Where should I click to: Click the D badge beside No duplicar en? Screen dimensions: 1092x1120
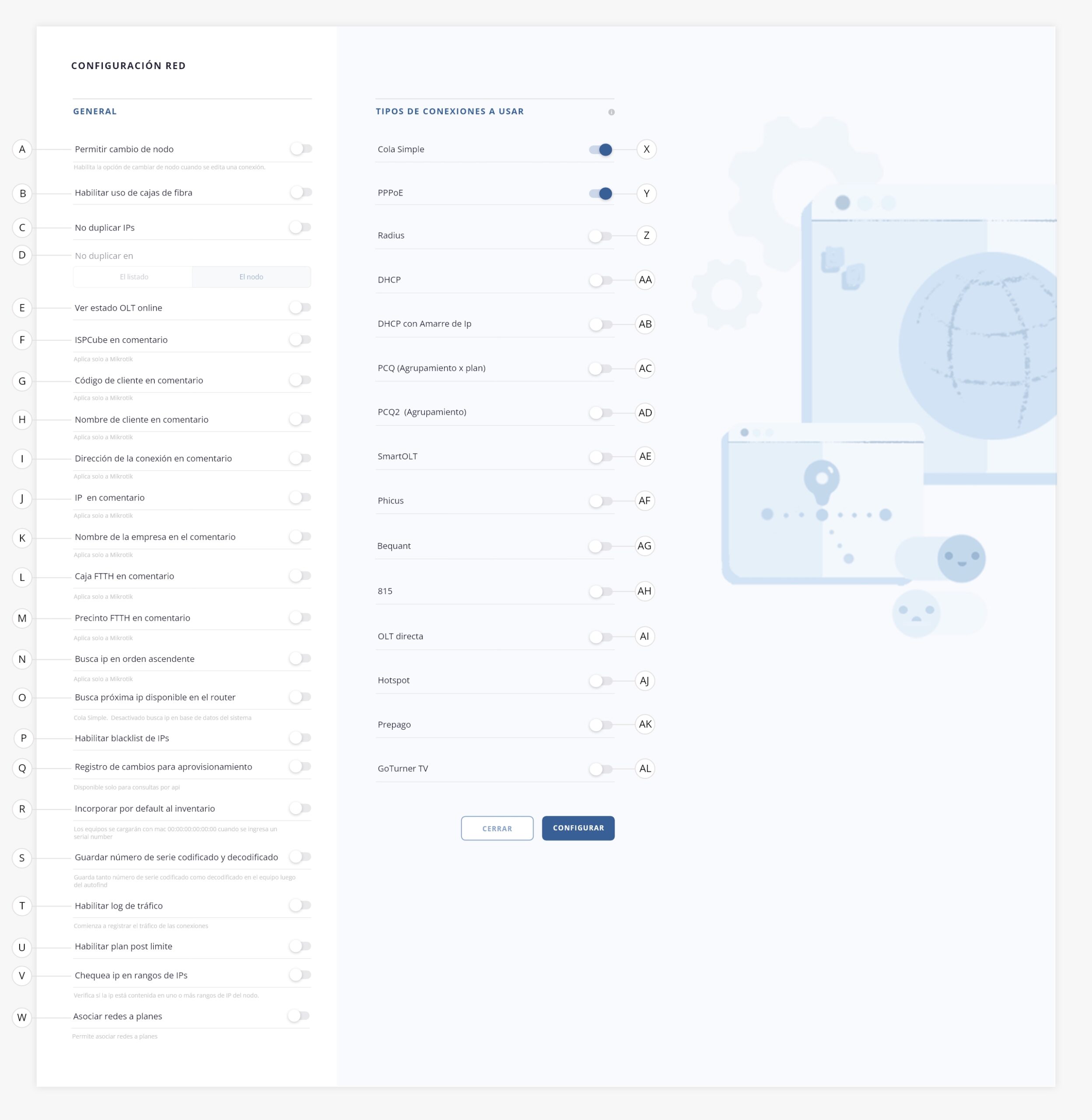coord(22,255)
